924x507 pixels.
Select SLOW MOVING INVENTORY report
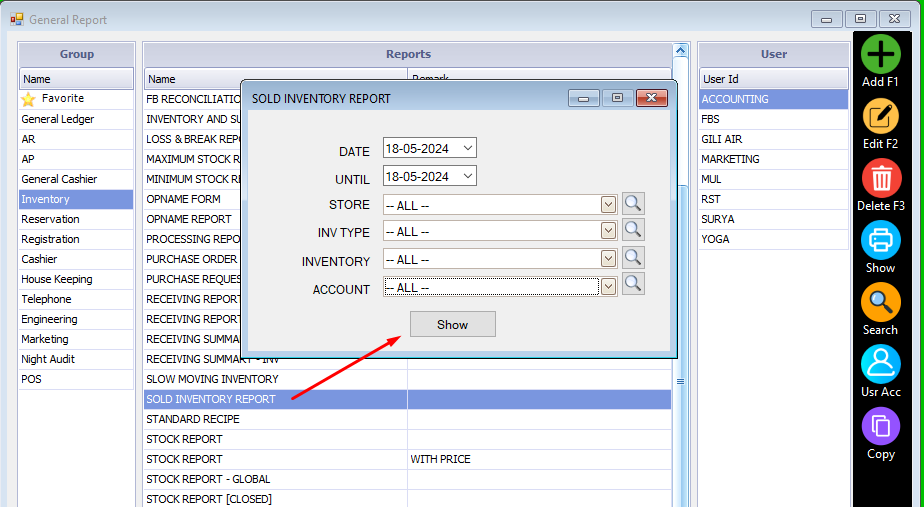(x=407, y=379)
